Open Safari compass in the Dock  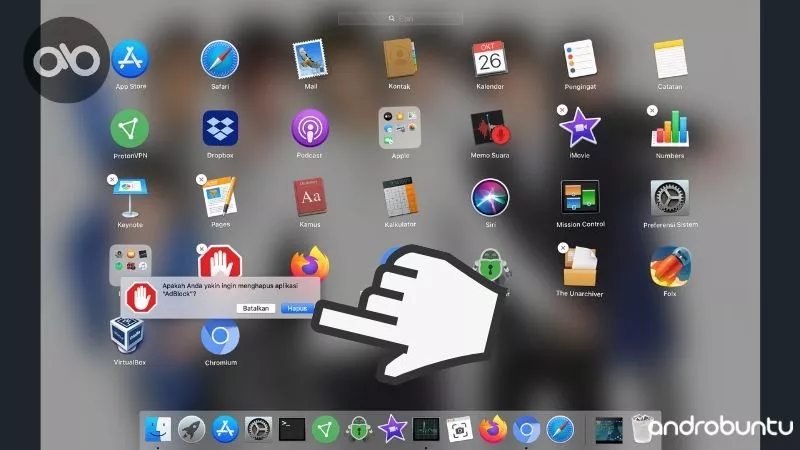coord(560,429)
